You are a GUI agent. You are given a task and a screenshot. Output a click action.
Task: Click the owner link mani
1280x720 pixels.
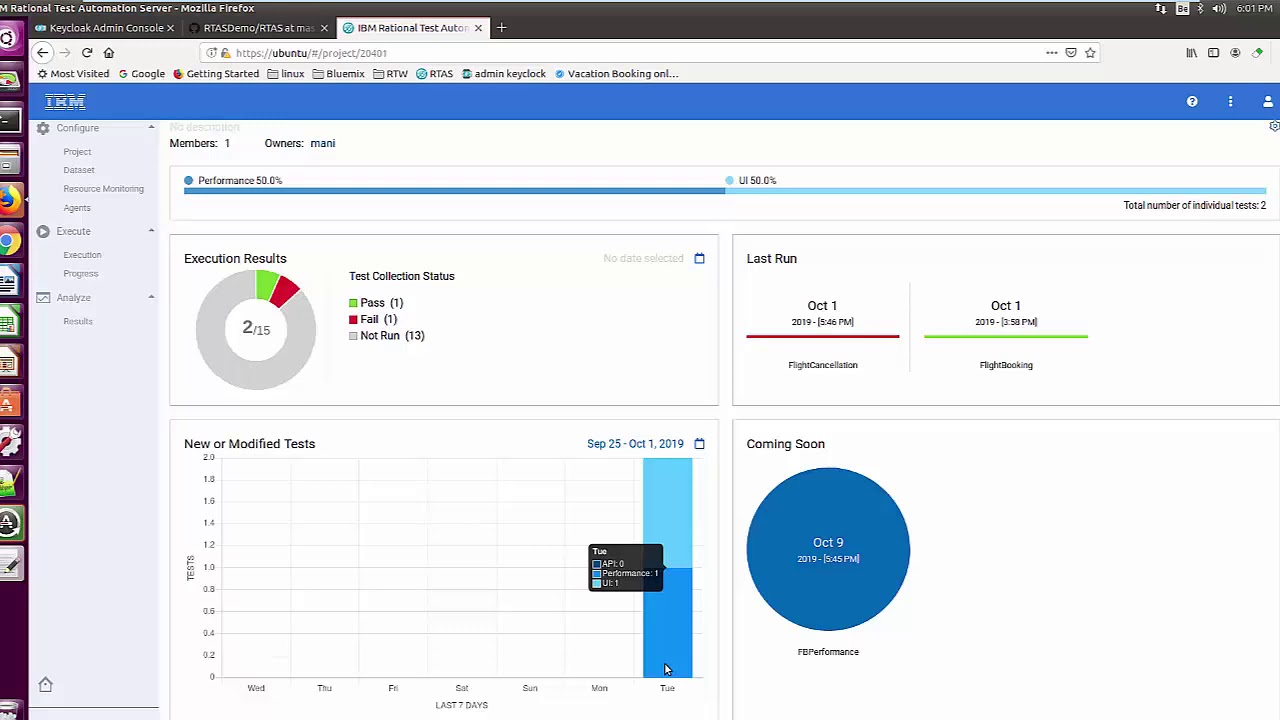coord(322,143)
